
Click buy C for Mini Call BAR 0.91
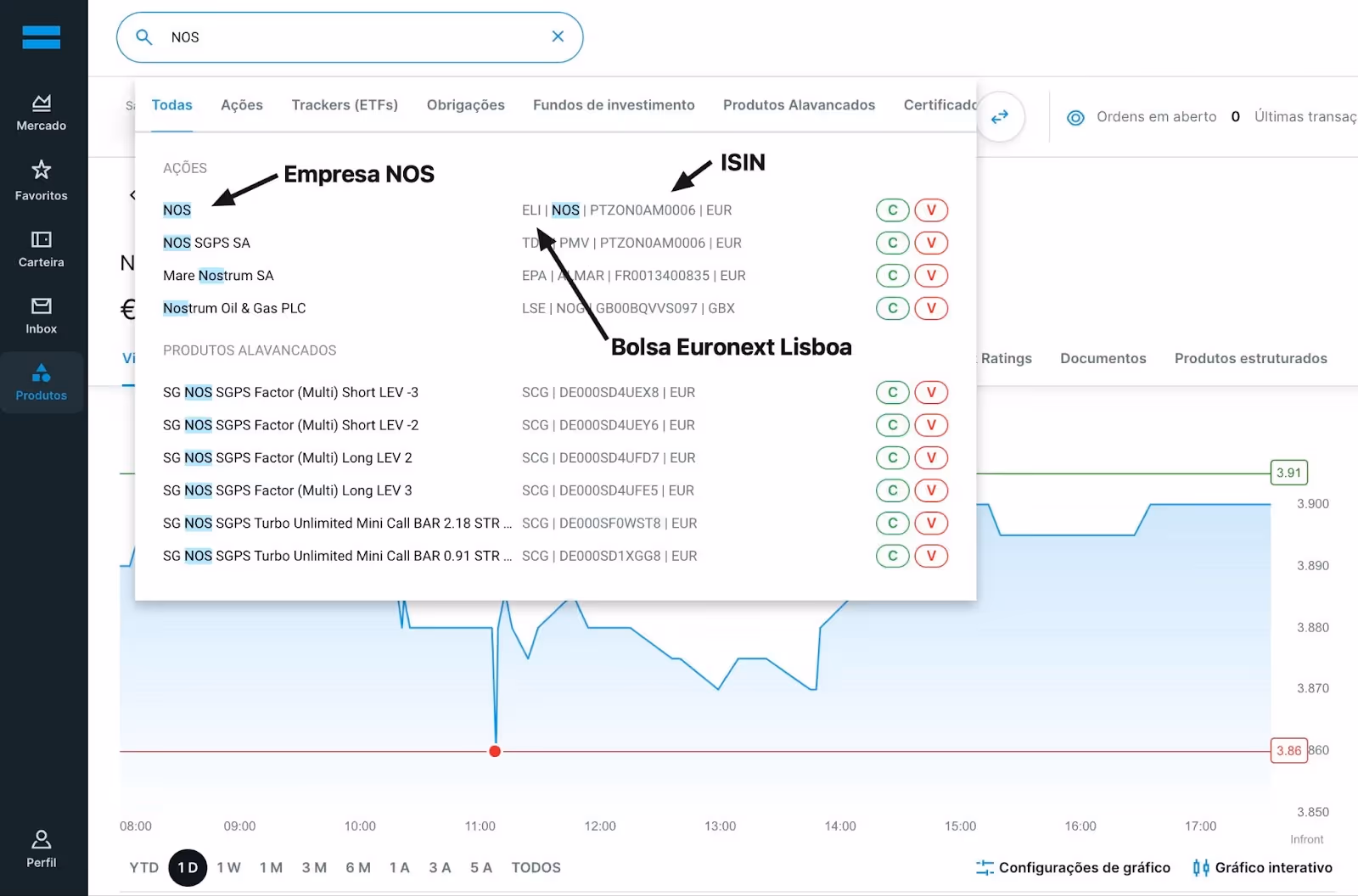(892, 556)
